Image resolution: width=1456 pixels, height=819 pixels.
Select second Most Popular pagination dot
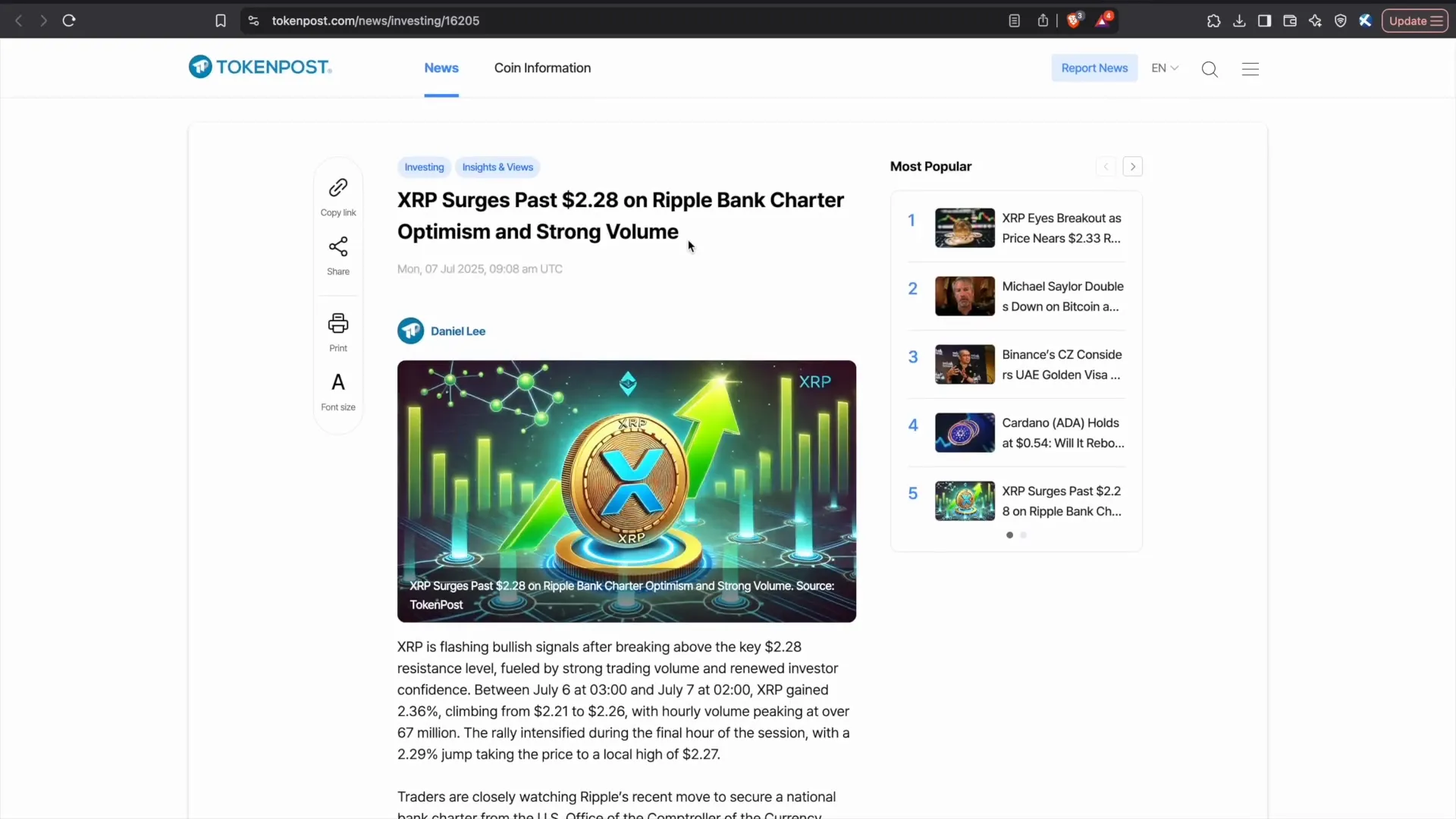1023,535
